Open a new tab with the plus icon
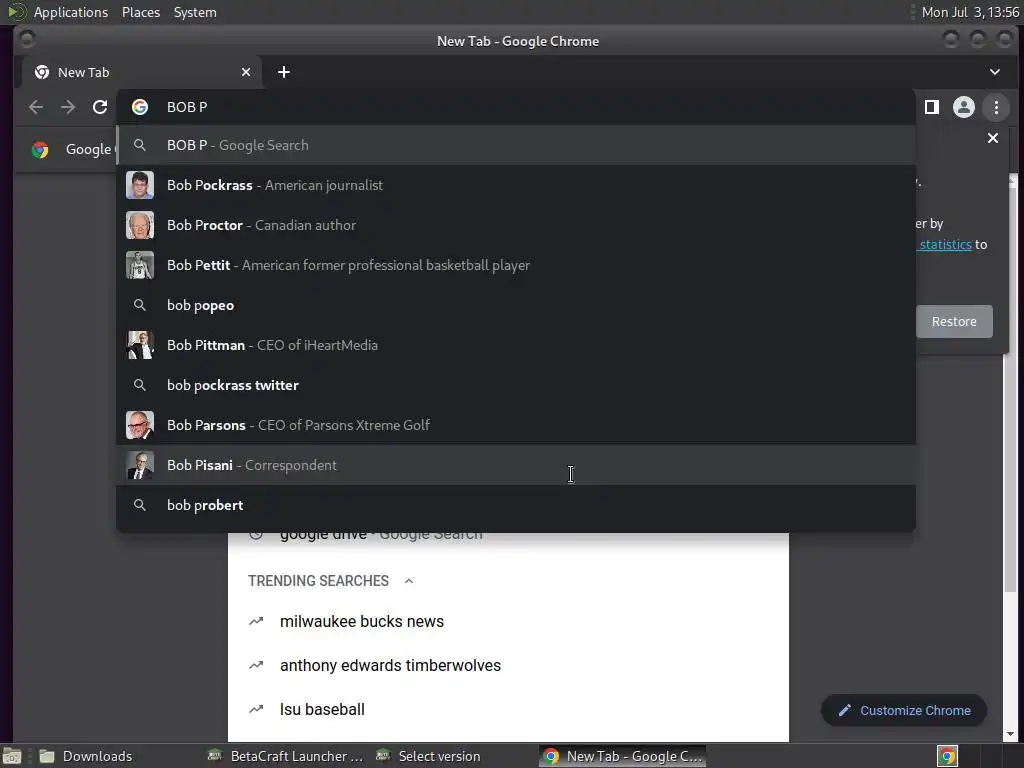The width and height of the screenshot is (1024, 768). pos(283,72)
